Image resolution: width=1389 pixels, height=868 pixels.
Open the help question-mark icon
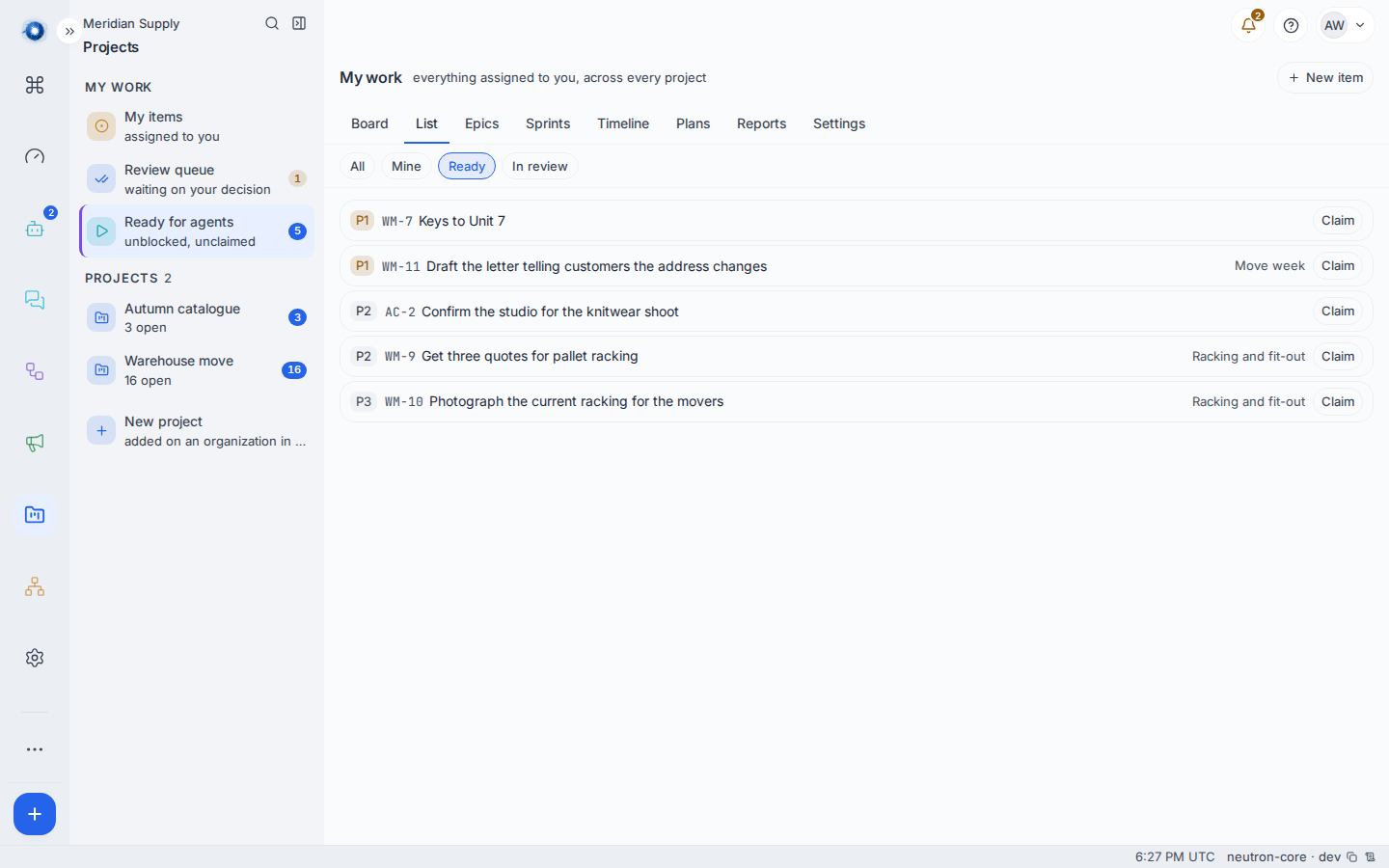tap(1291, 25)
